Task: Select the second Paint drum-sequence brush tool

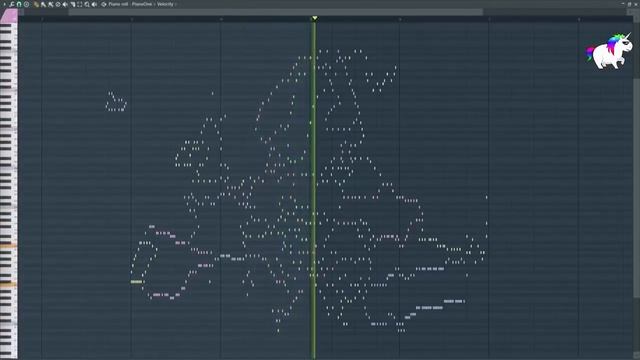Action: [51, 4]
